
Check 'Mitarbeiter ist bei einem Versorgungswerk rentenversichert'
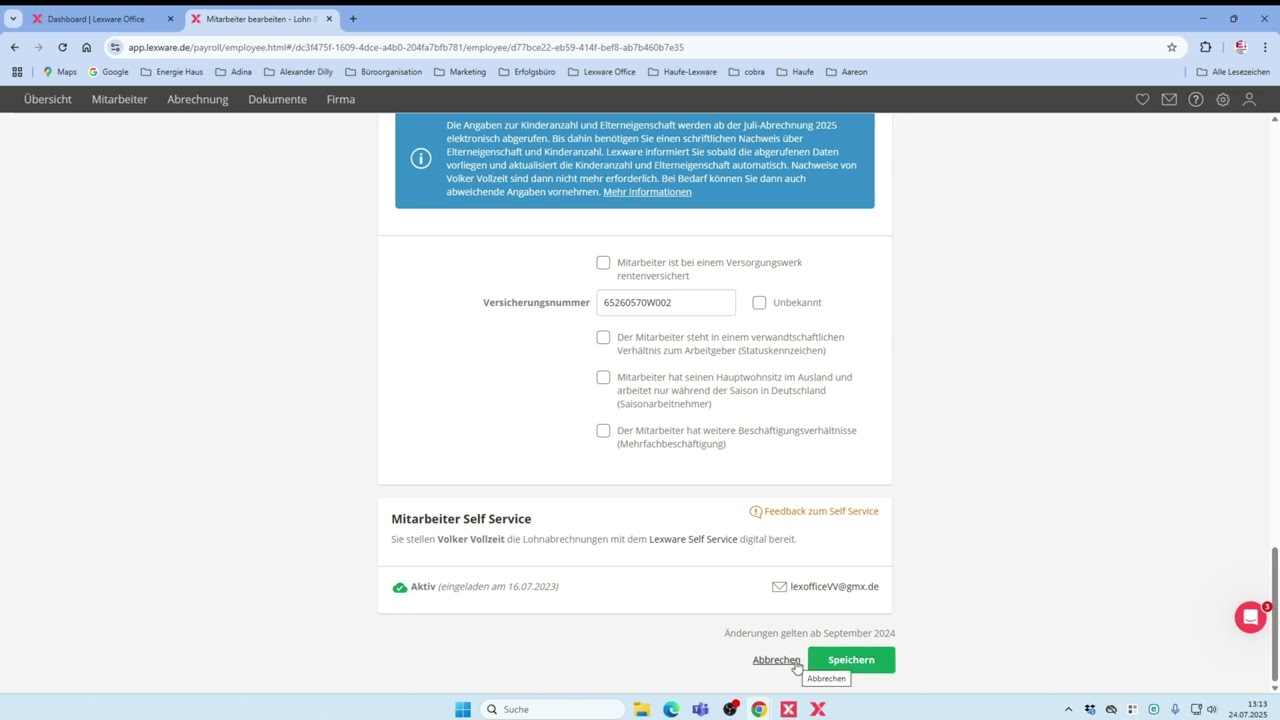[x=603, y=263]
